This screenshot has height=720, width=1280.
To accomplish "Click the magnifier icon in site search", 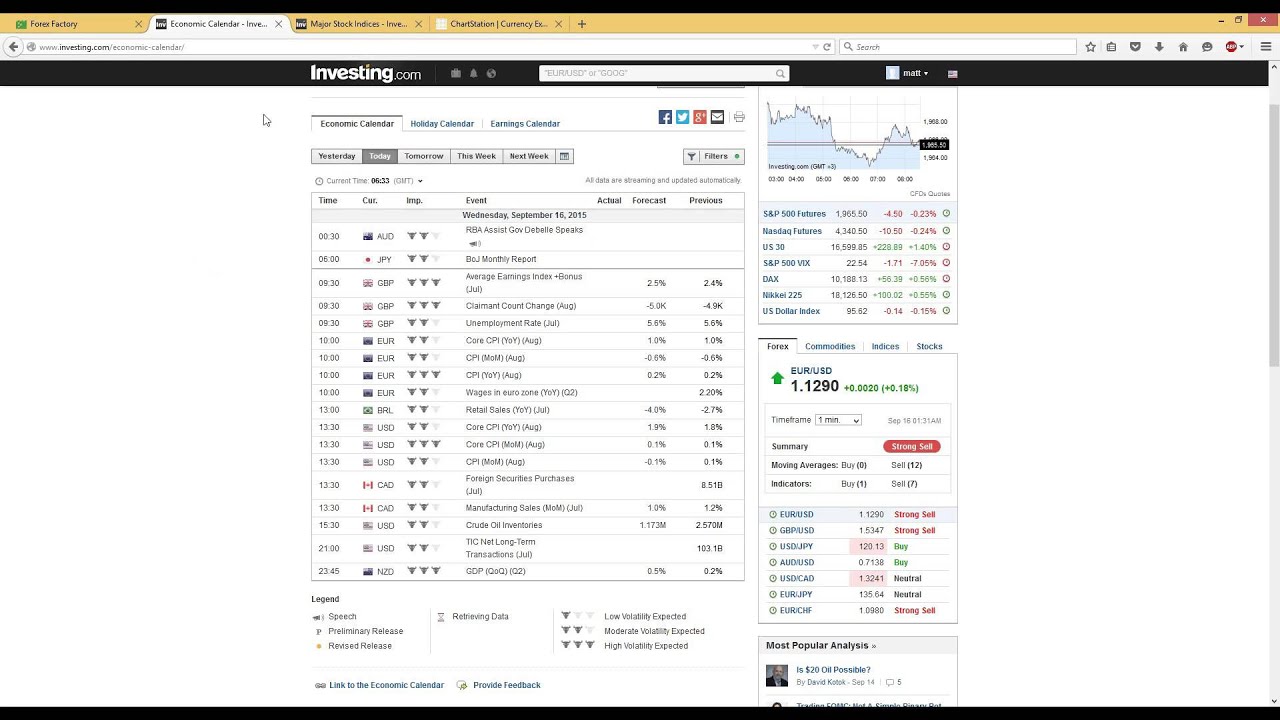I will [780, 73].
